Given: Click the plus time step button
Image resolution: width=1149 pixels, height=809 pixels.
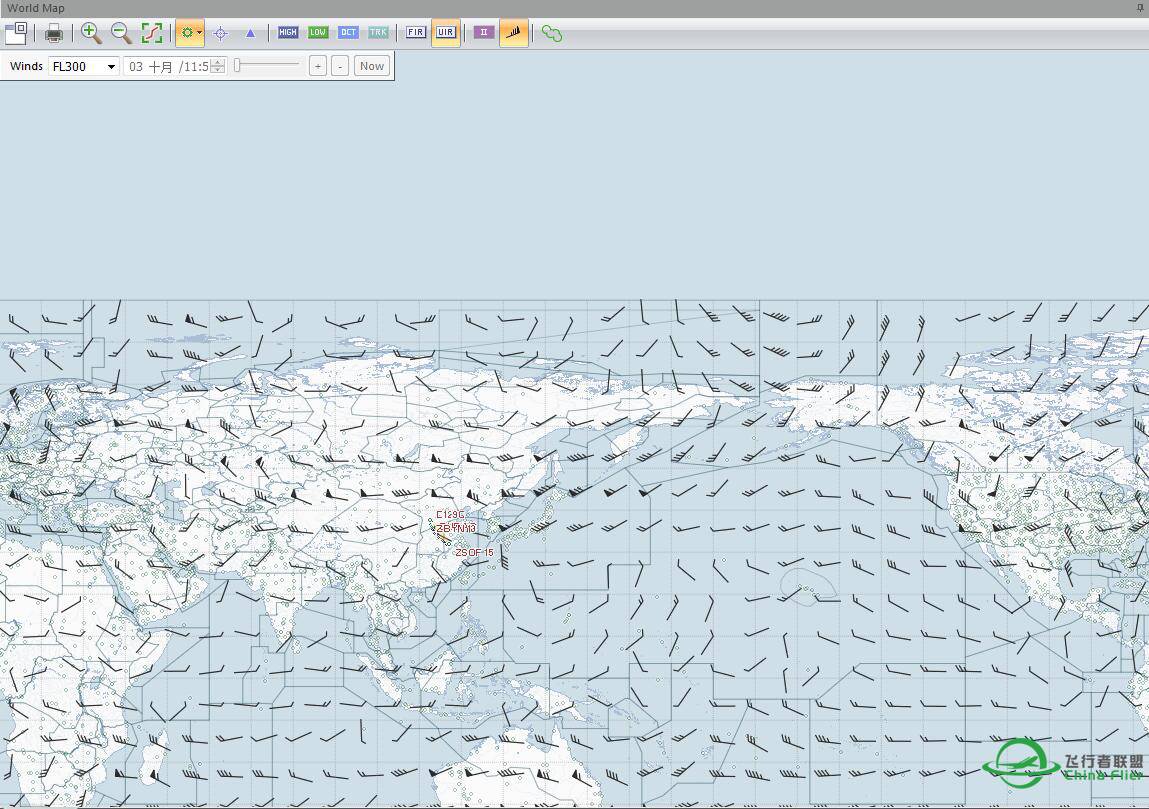Looking at the screenshot, I should tap(317, 66).
